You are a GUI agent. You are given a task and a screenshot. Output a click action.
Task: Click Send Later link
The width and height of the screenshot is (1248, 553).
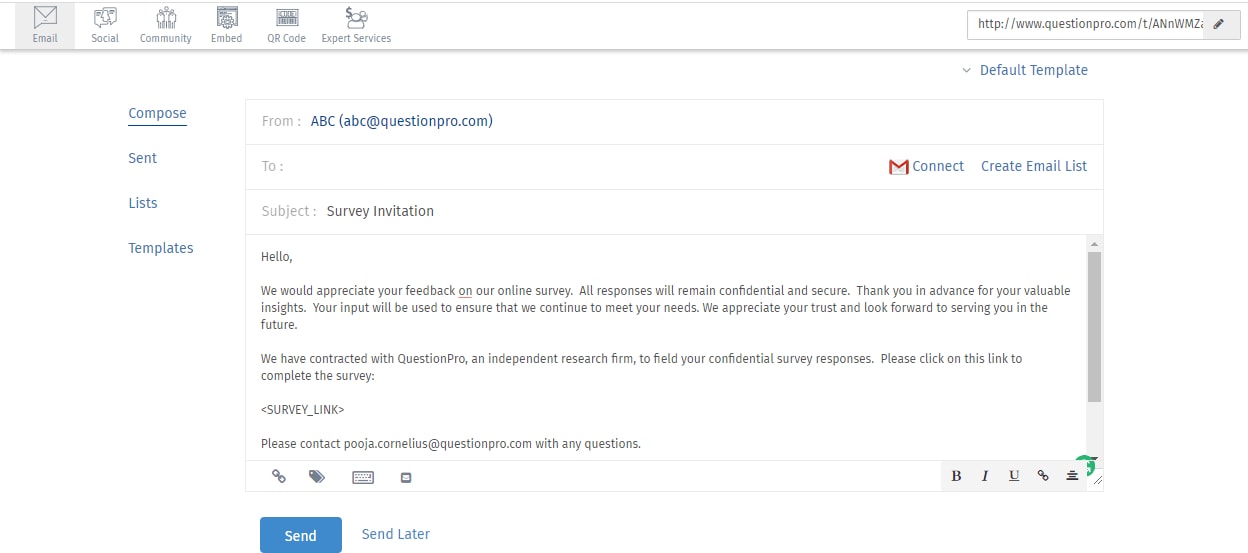[396, 534]
